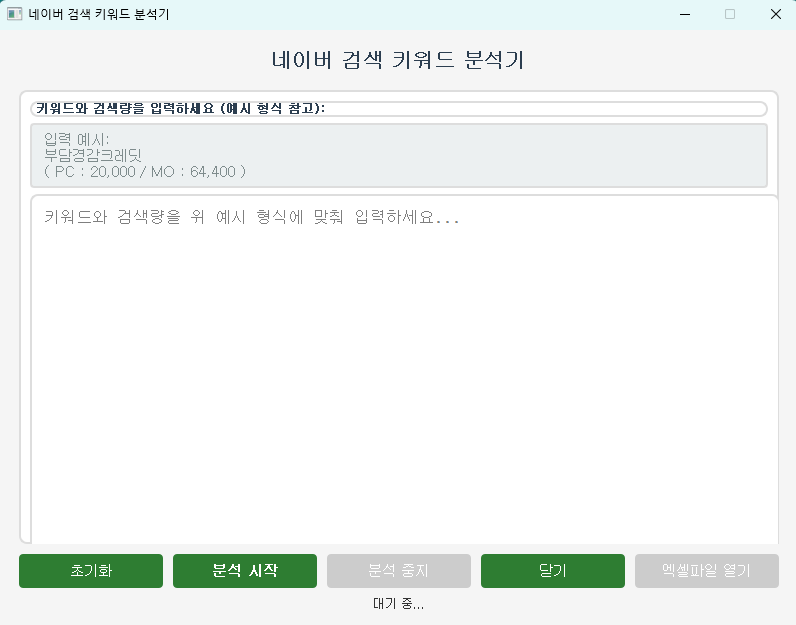The image size is (796, 625).
Task: Focus the keyword and search volume text area
Action: (405, 369)
